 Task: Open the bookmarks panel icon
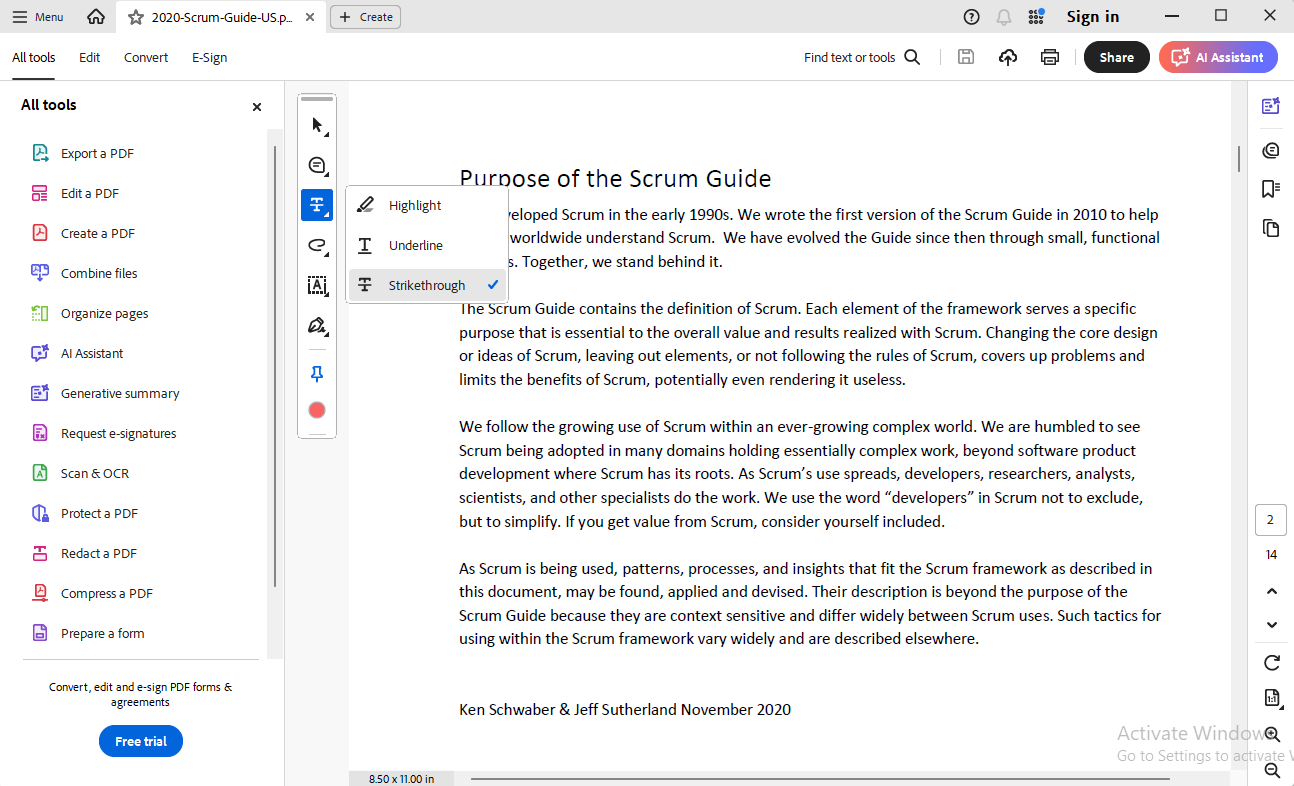pyautogui.click(x=1271, y=189)
